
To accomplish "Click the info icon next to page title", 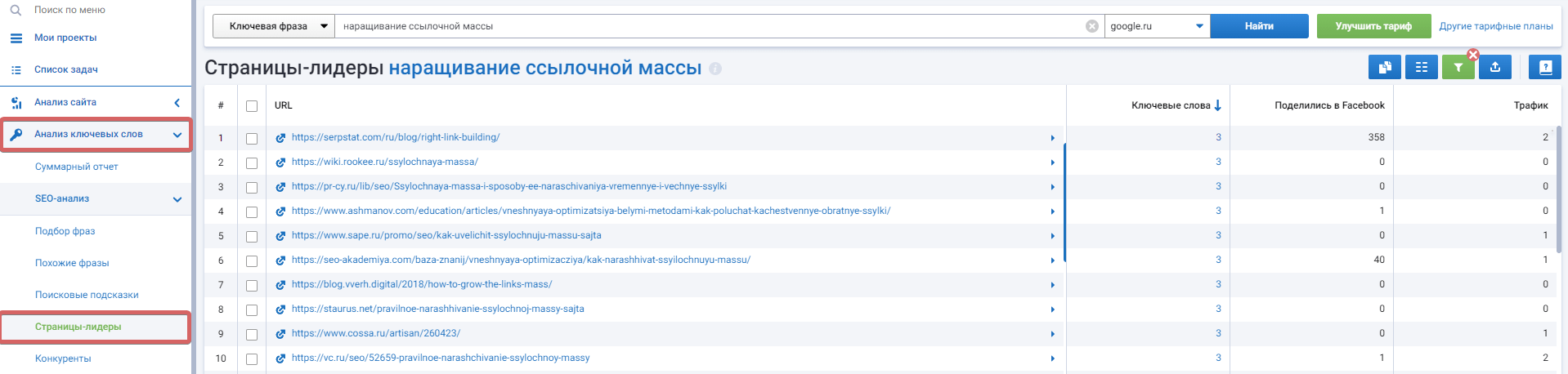I will (715, 69).
